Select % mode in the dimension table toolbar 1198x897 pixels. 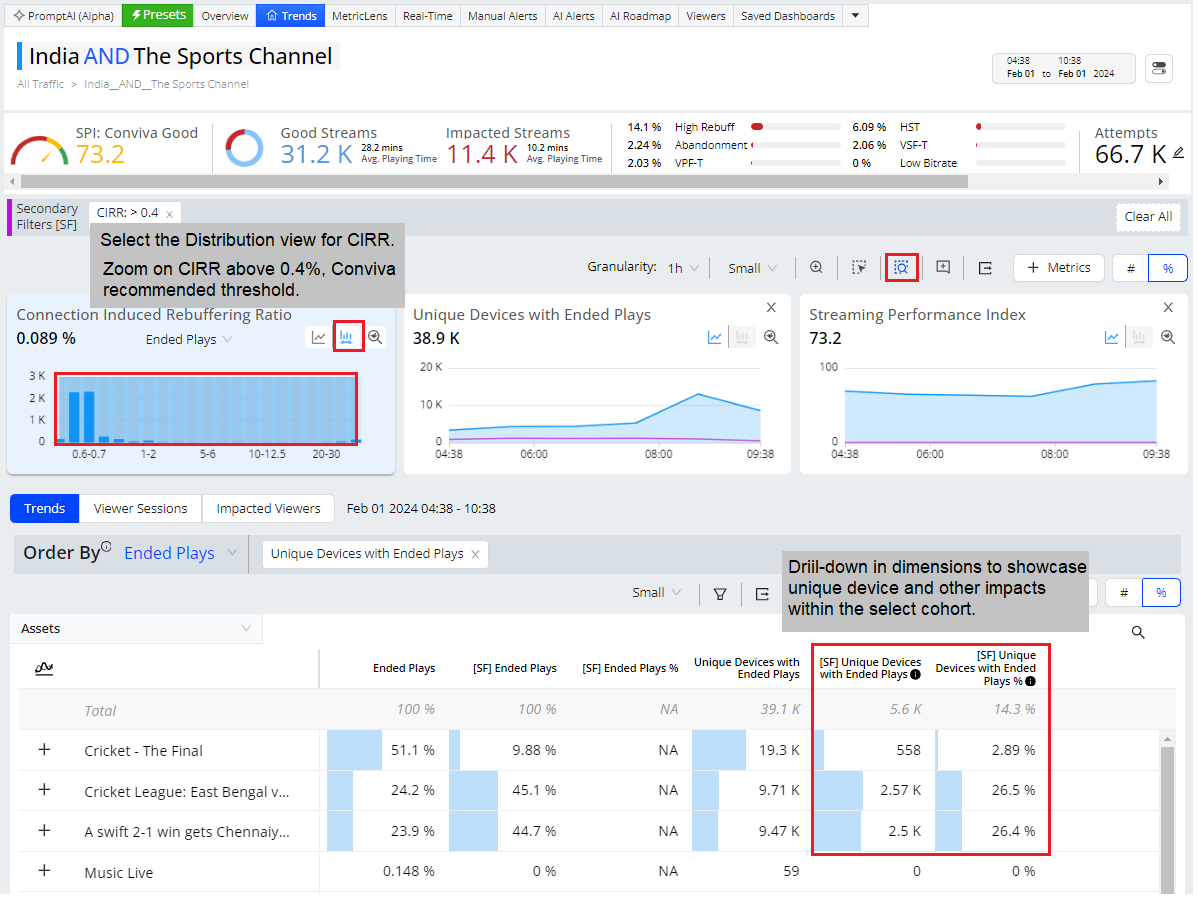pyautogui.click(x=1160, y=593)
